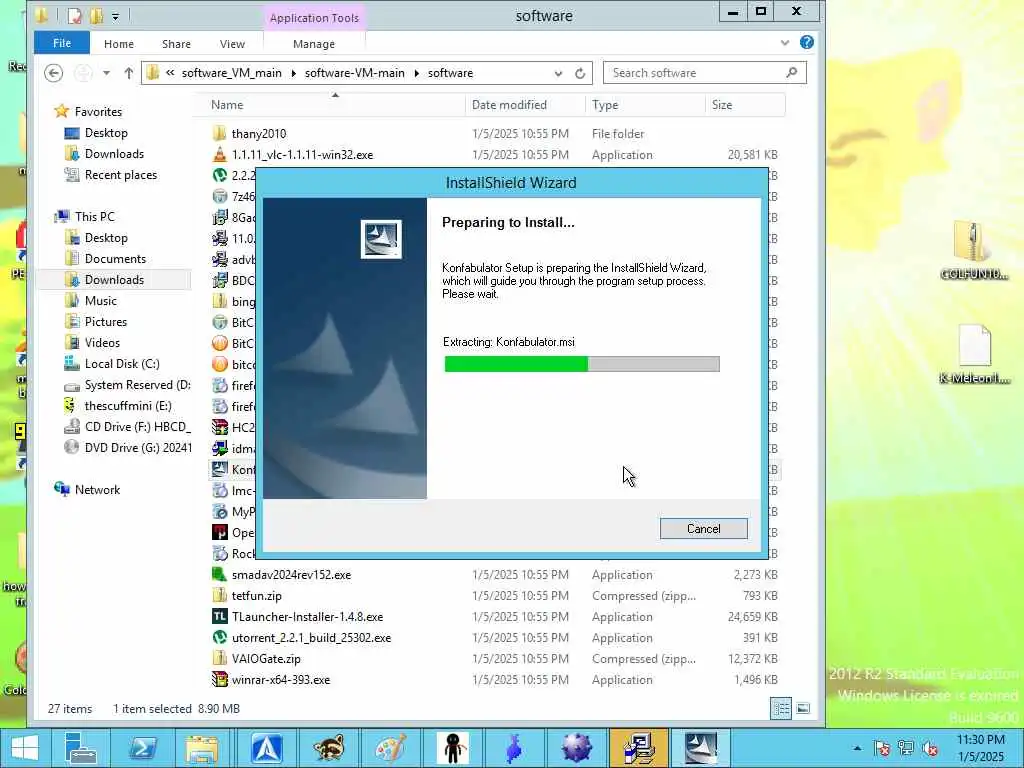
Task: Open the File Explorer taskbar button
Action: tap(202, 748)
